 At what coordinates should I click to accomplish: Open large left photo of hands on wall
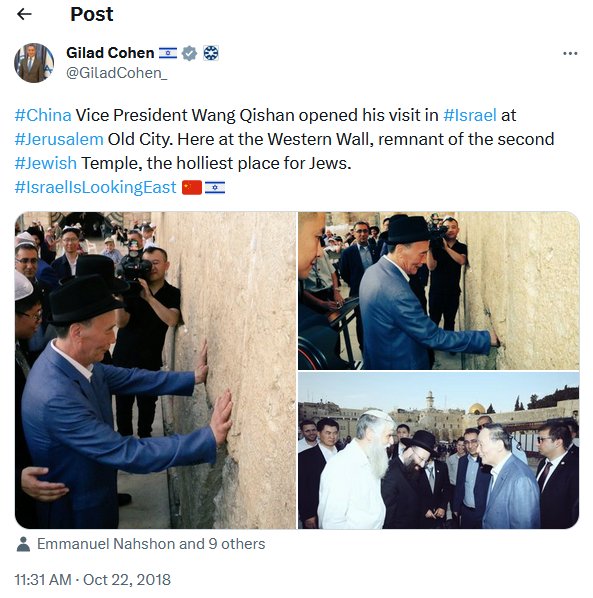[x=156, y=370]
